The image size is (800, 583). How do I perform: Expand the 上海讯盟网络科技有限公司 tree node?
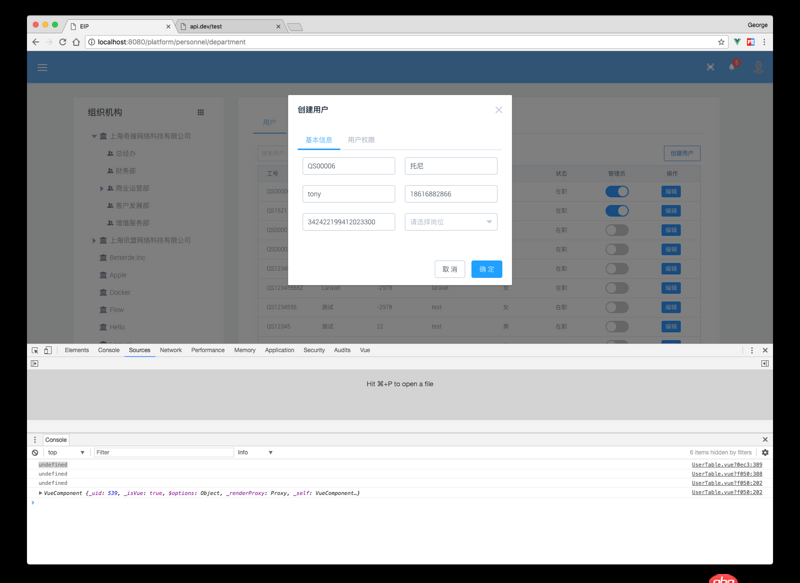point(95,240)
